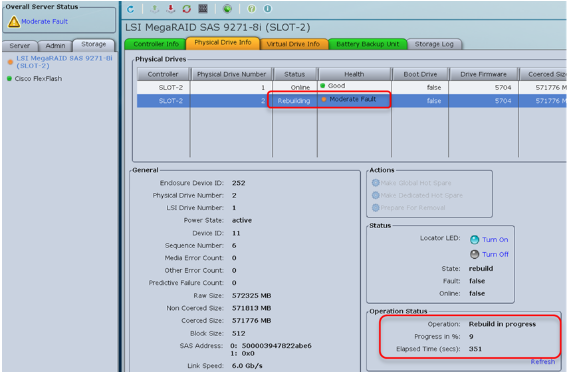Click the Rebuild in progress operation value

(x=502, y=324)
